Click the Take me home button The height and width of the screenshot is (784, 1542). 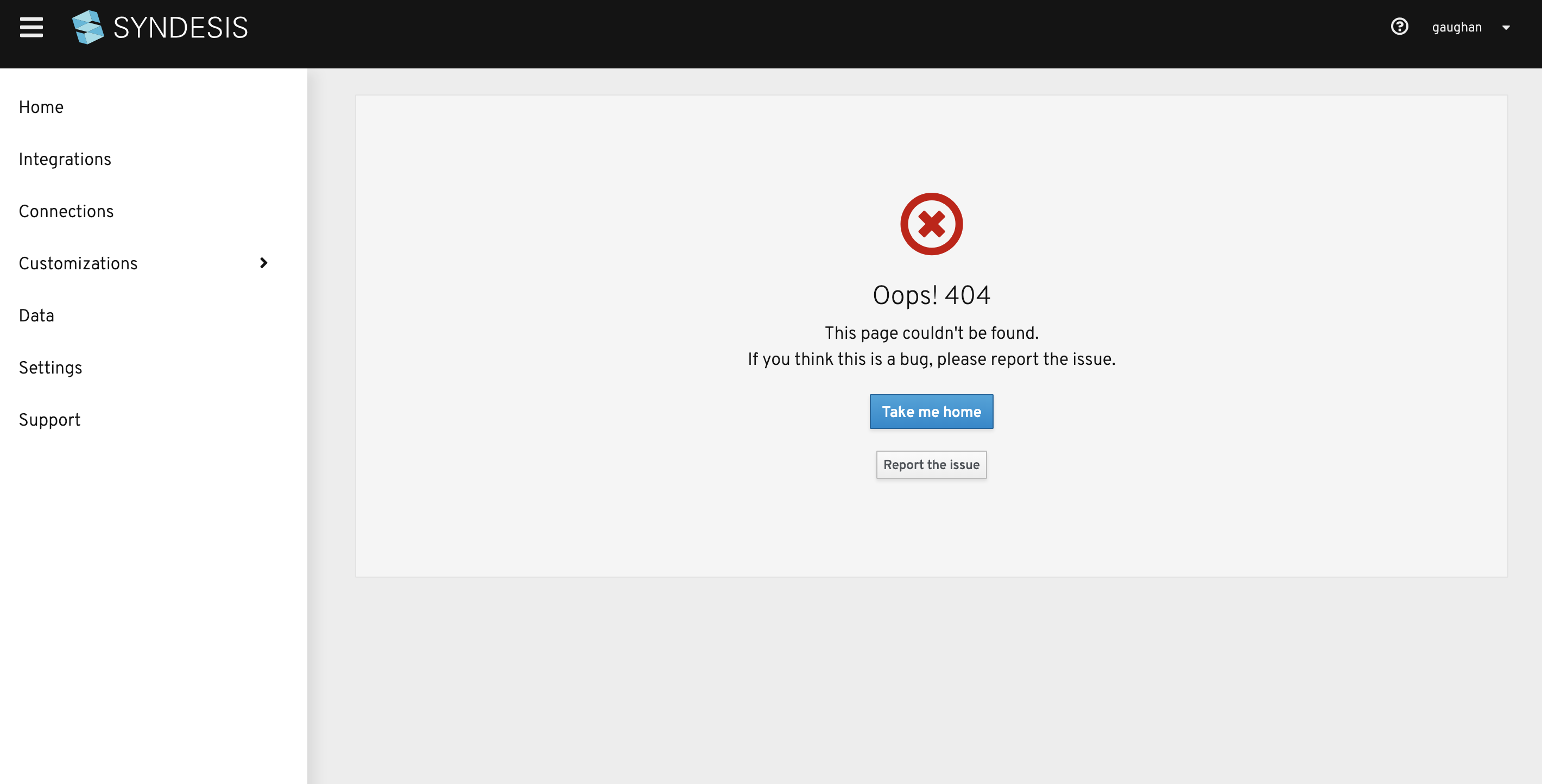coord(931,412)
